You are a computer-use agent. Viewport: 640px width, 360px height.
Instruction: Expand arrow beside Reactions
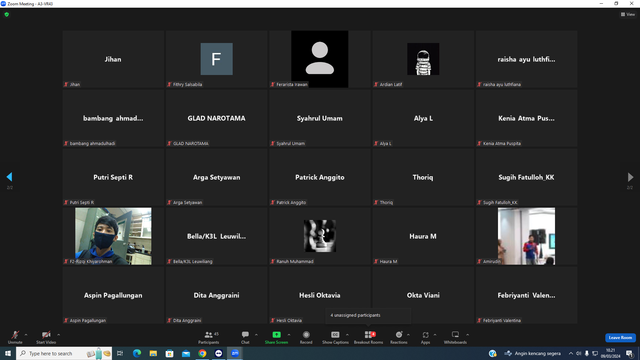[408, 335]
